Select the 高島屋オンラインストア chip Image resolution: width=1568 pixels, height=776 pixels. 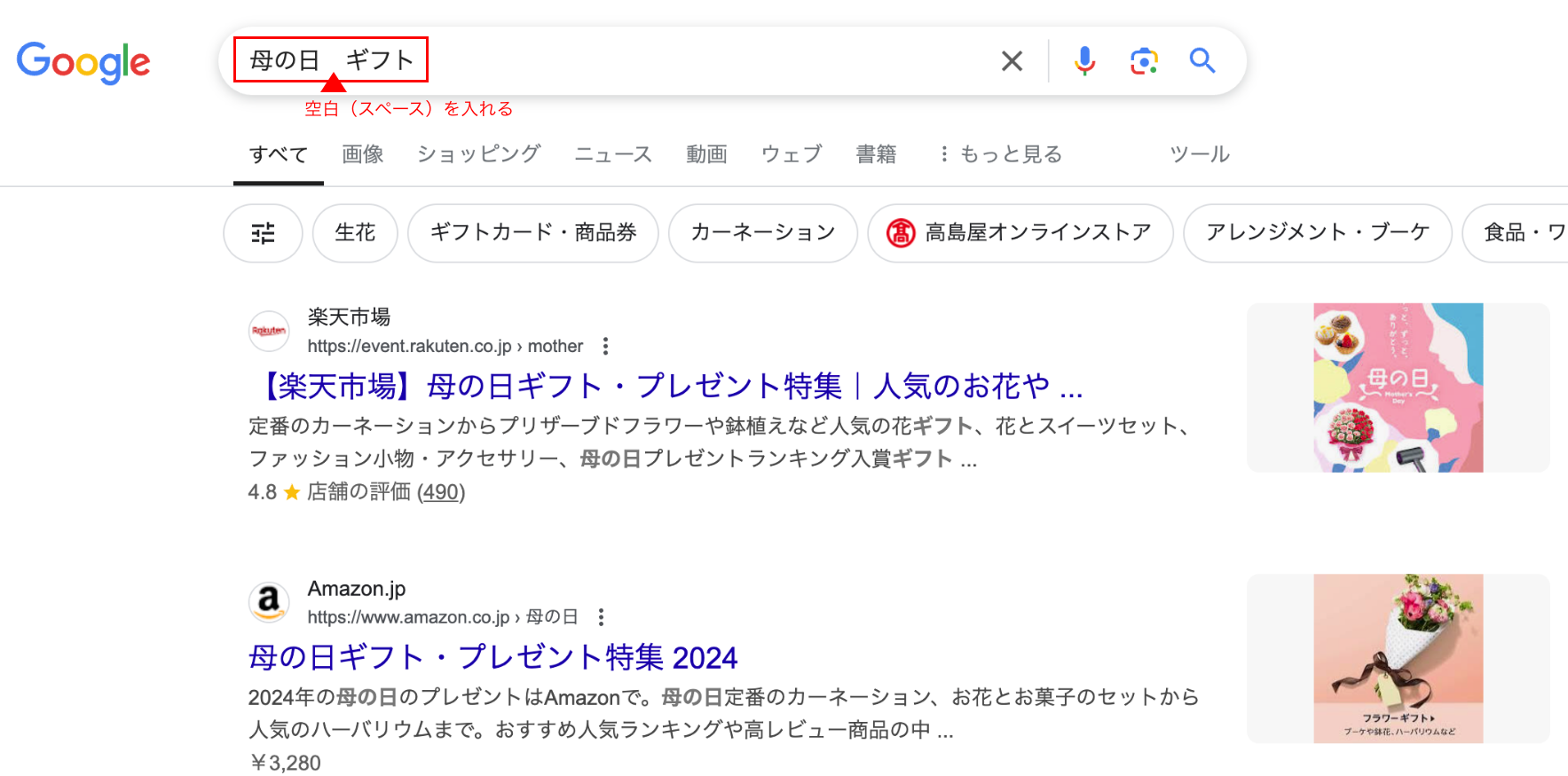[1020, 233]
